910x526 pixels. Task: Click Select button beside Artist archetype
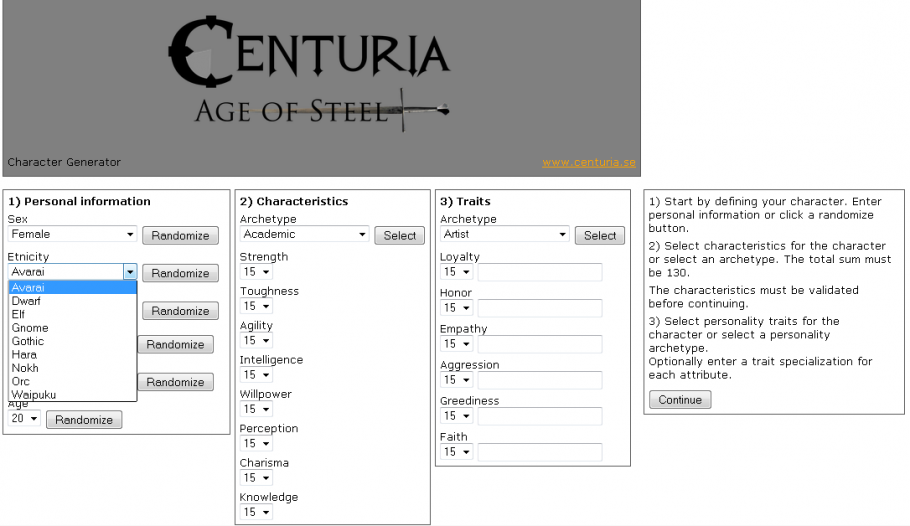click(x=600, y=235)
